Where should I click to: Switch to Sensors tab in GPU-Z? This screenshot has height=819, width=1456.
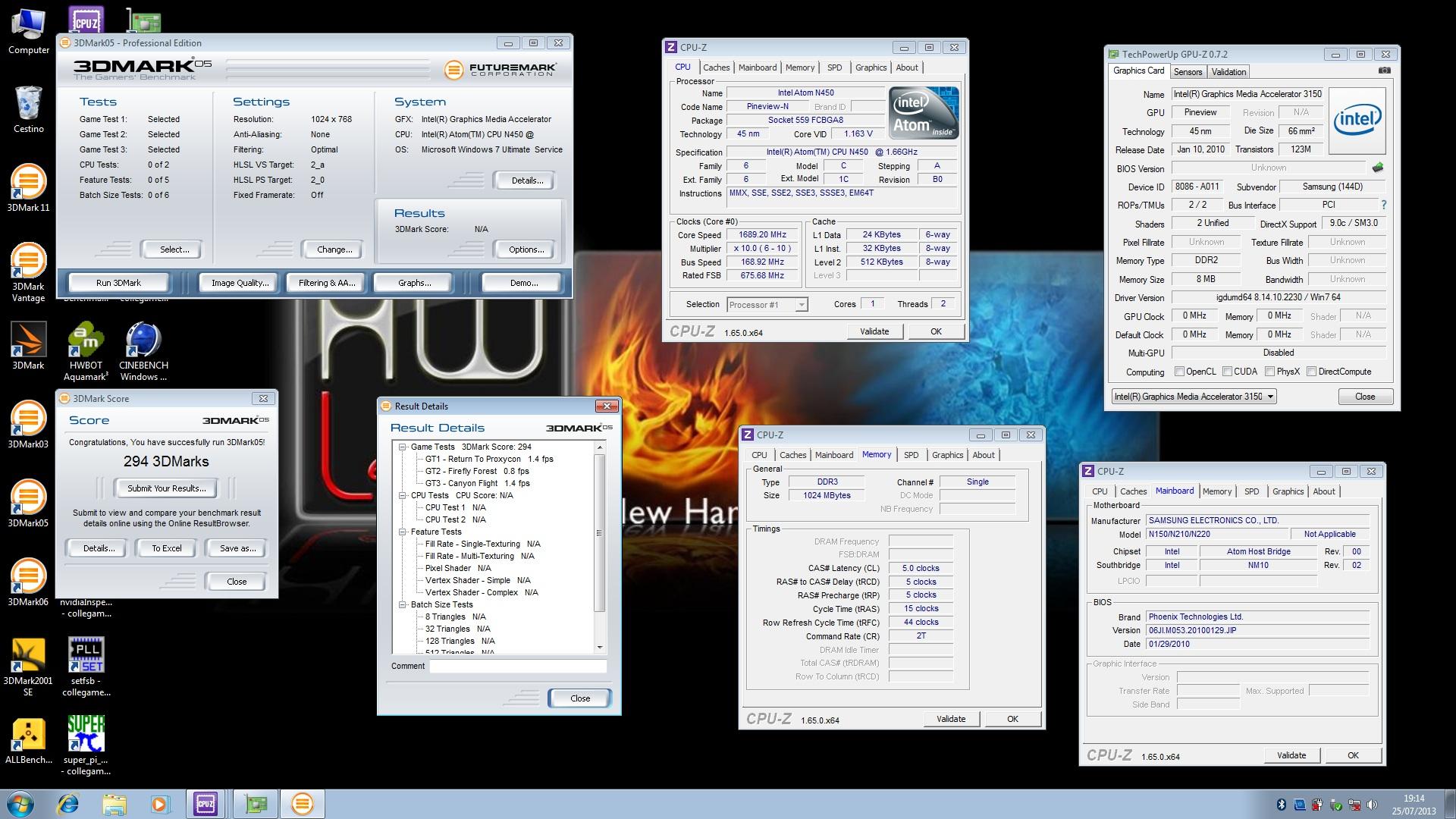pyautogui.click(x=1188, y=72)
